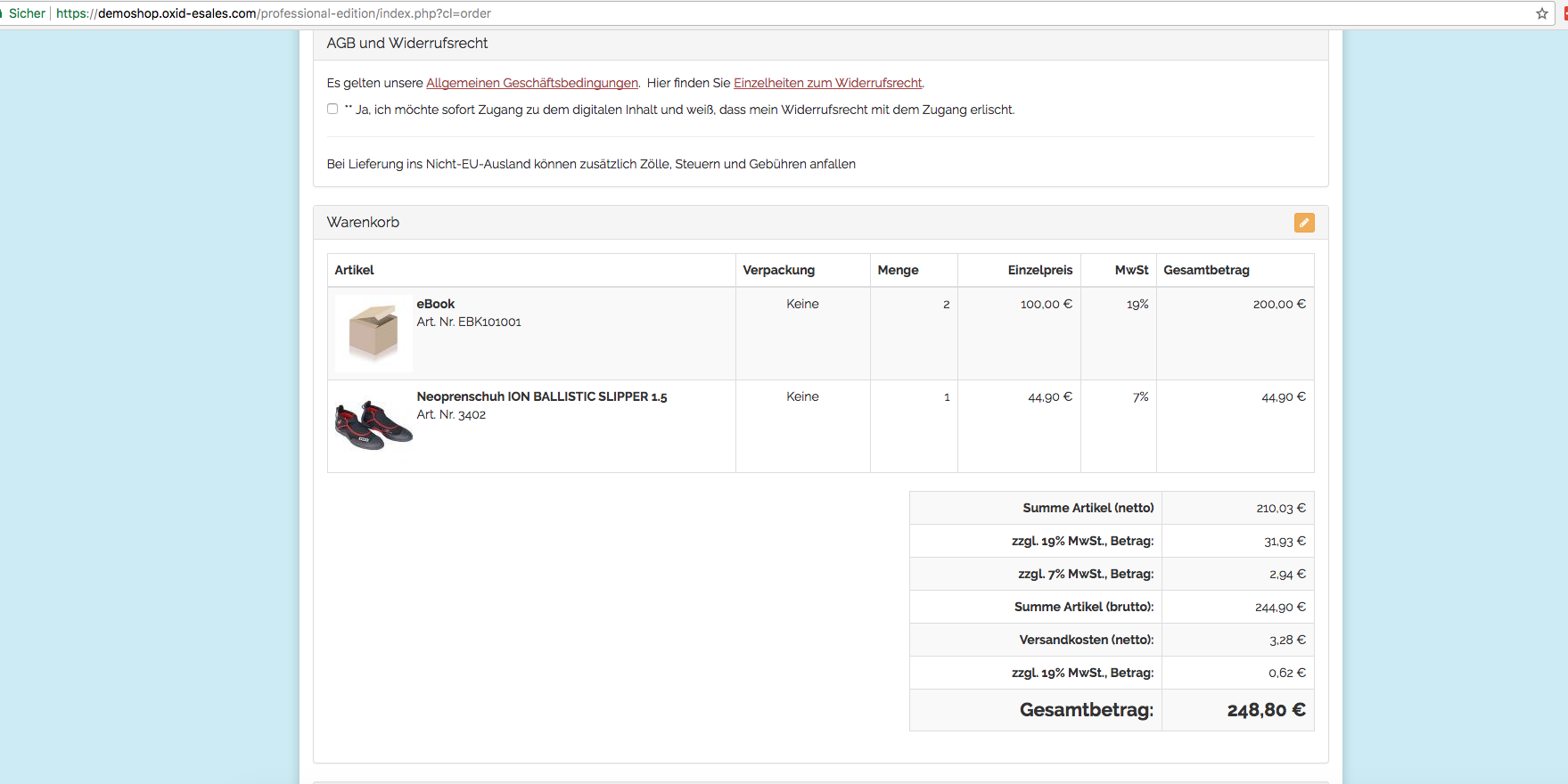Viewport: 1568px width, 784px height.
Task: Click the Neoprenschuh shoe product image
Action: pos(374,425)
